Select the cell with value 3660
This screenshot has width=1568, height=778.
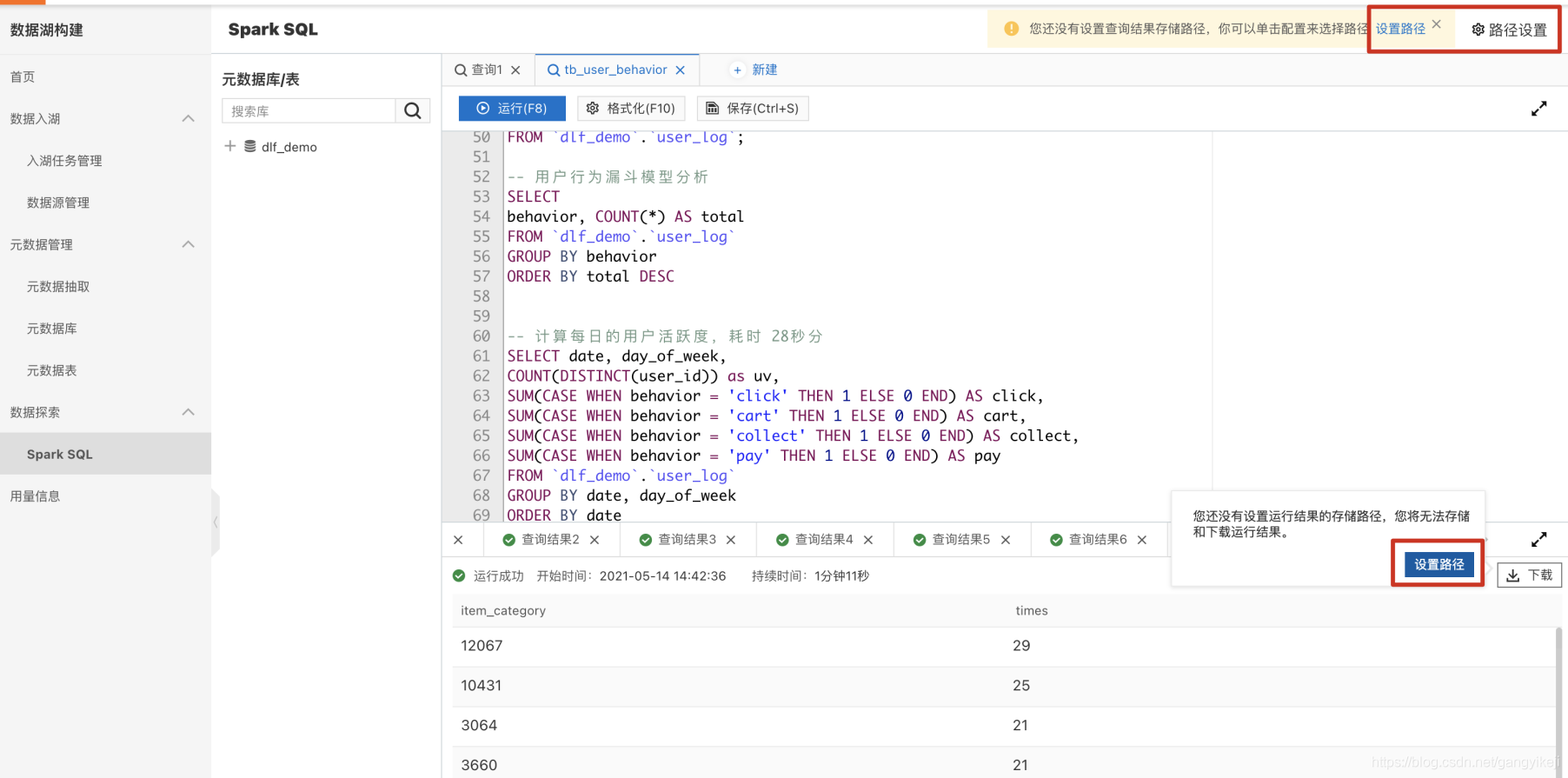click(x=479, y=765)
